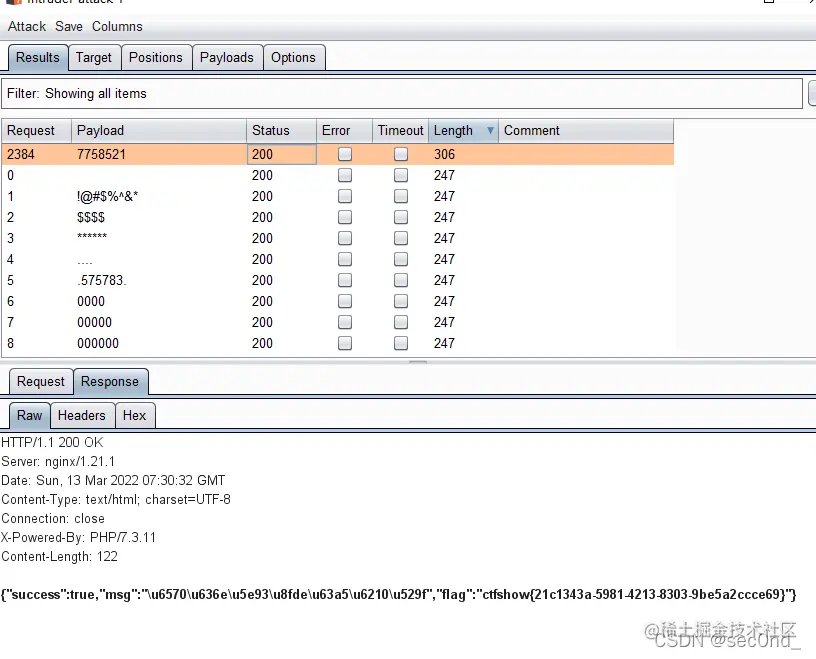
Task: Click the Filter: Showing all items bar
Action: (x=402, y=94)
